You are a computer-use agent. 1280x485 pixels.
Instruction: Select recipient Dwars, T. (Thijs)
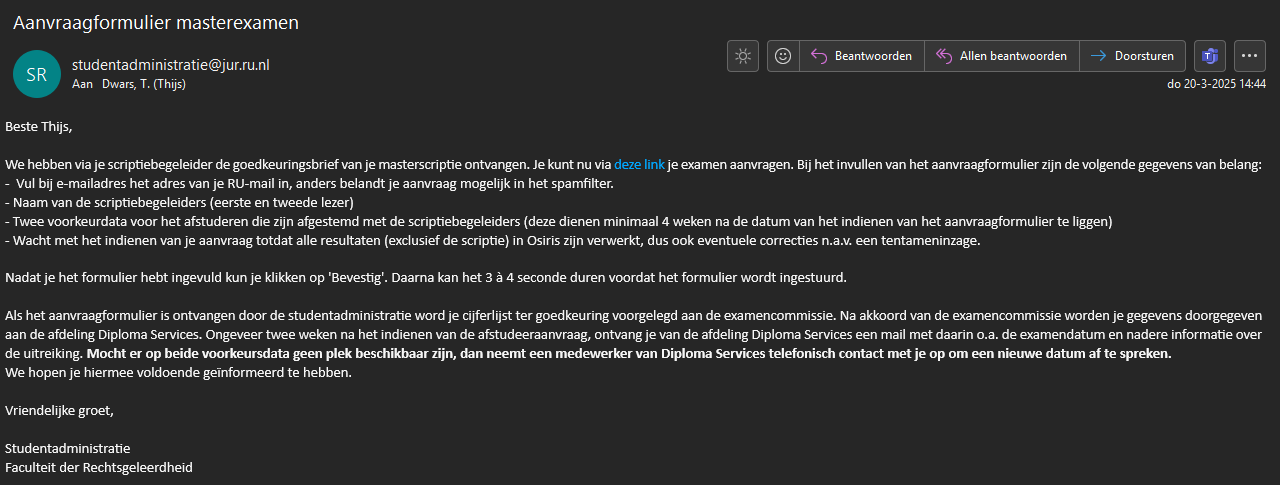click(x=143, y=84)
